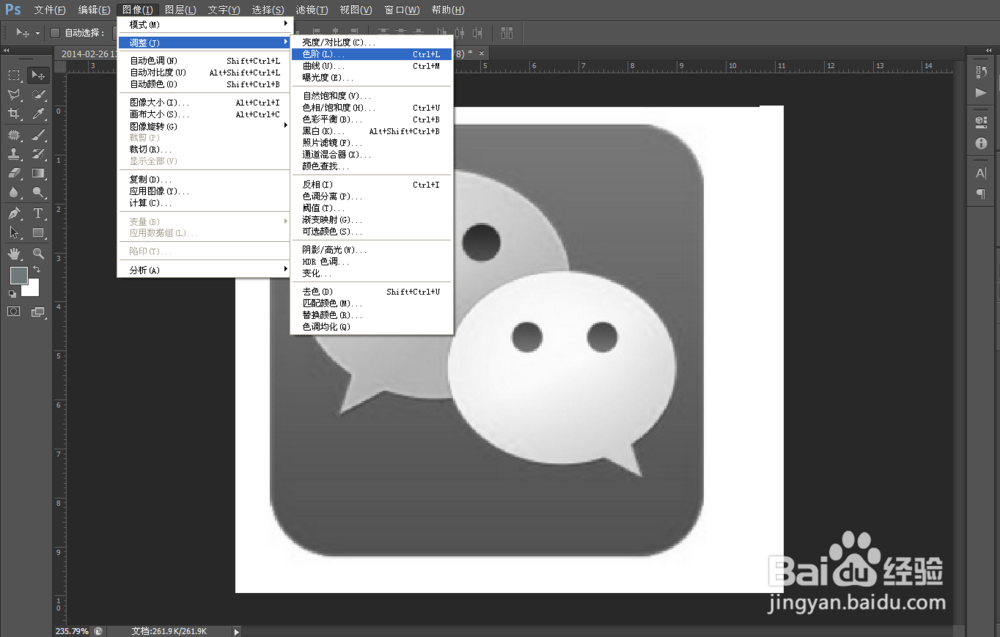Viewport: 1000px width, 637px height.
Task: Expand the 模式(M) submenu
Action: click(204, 24)
